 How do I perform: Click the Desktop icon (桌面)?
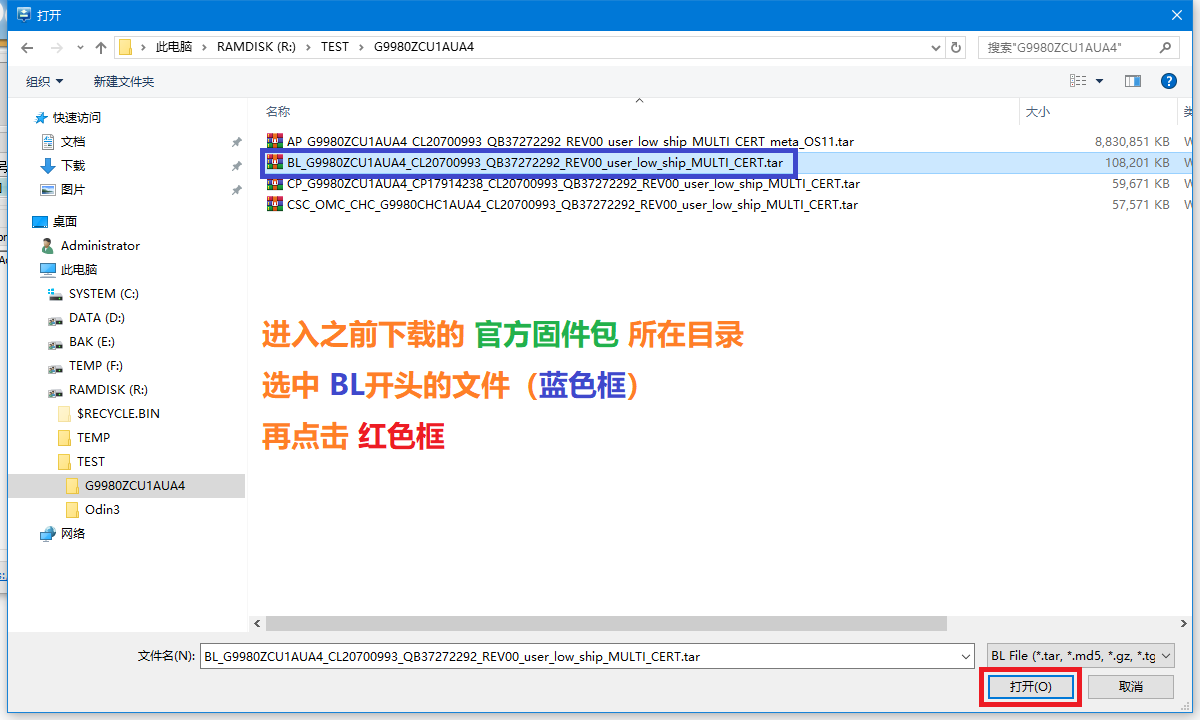click(x=40, y=221)
